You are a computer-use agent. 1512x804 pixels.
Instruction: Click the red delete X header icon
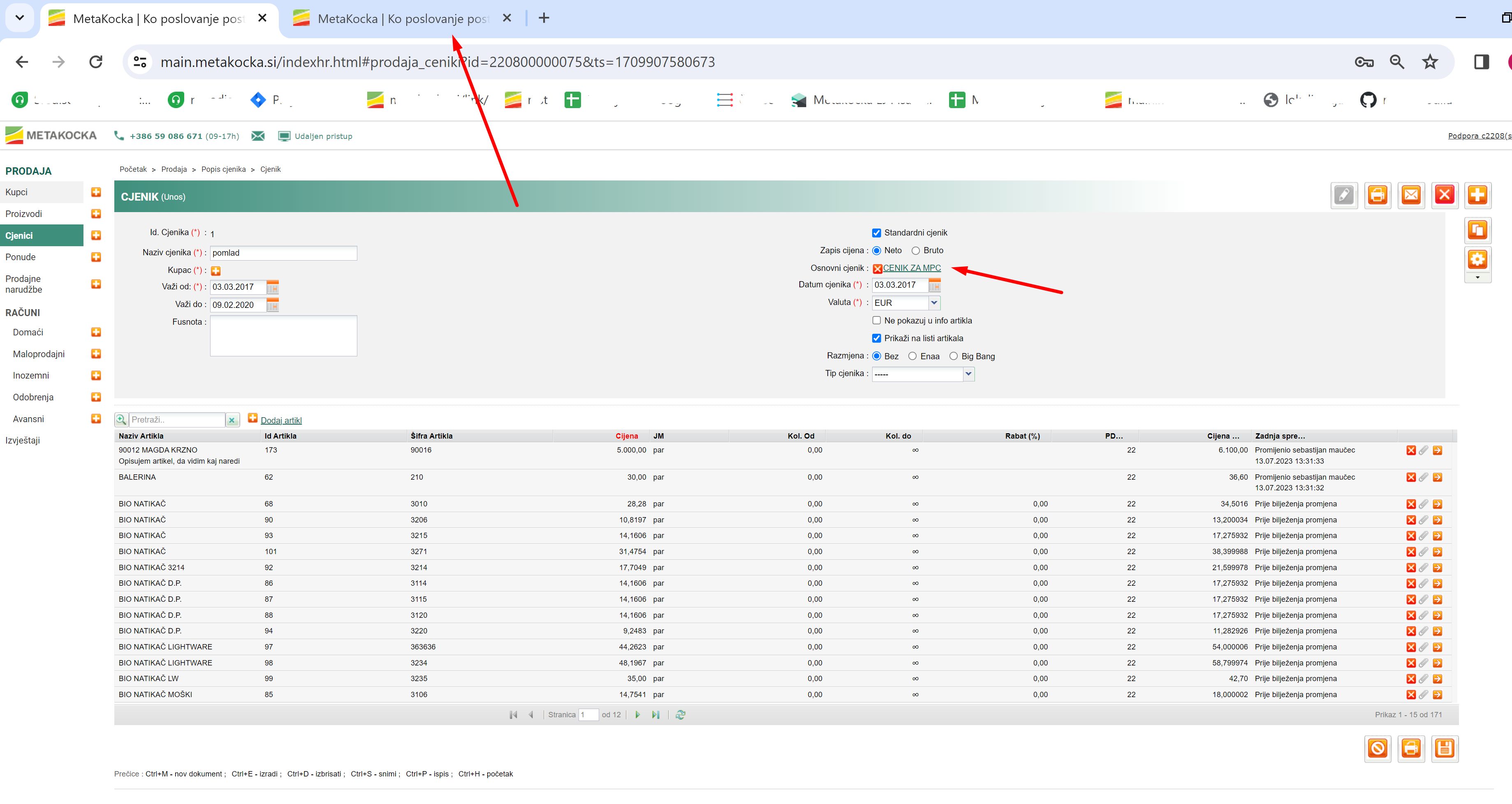tap(1444, 195)
